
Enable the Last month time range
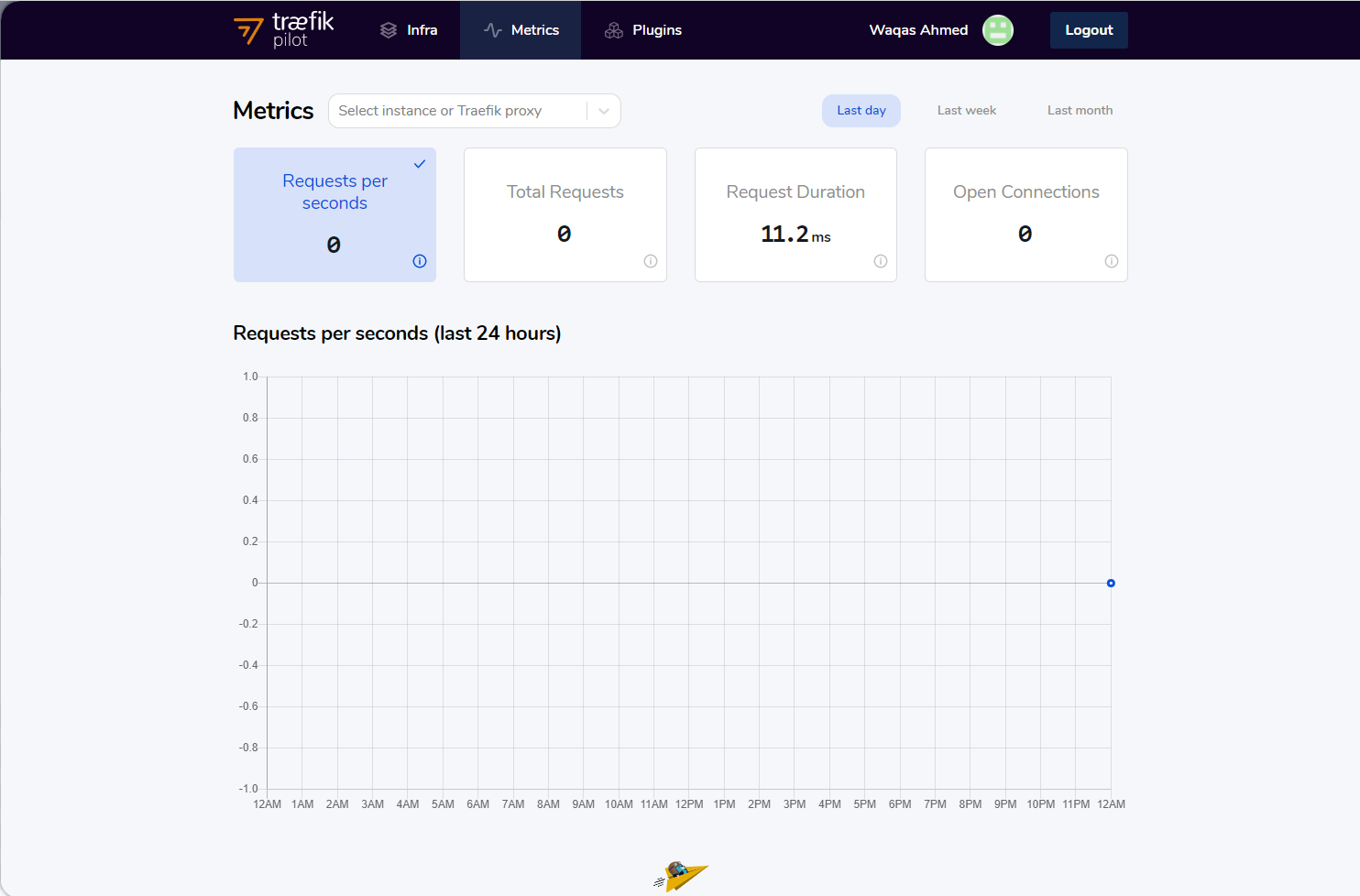(1080, 110)
